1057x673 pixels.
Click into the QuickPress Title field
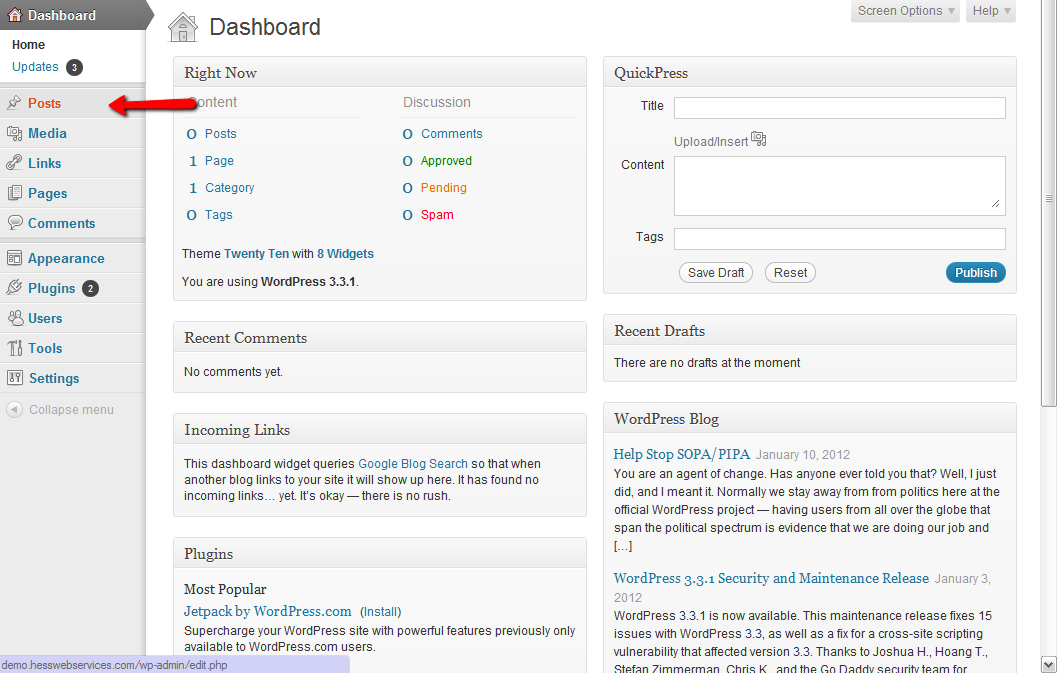pos(839,108)
